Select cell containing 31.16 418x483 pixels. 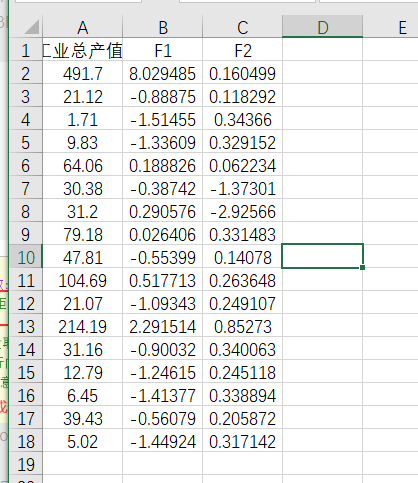click(83, 349)
